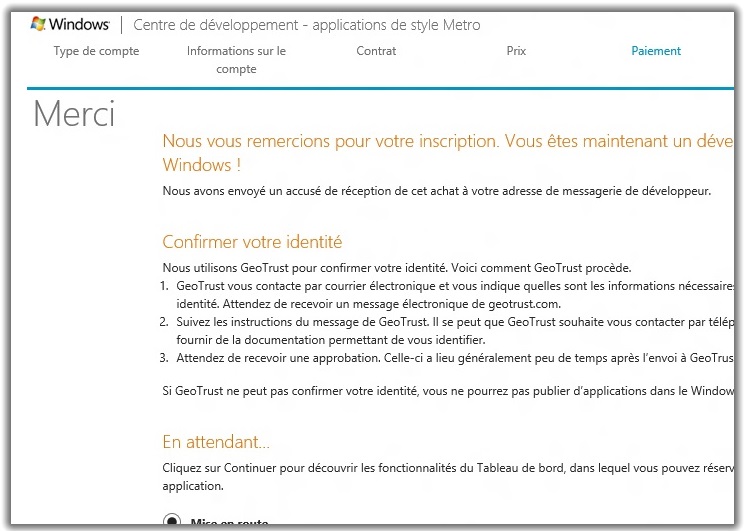Open the Type de compte step
Image resolution: width=750 pixels, height=531 pixels.
(96, 51)
